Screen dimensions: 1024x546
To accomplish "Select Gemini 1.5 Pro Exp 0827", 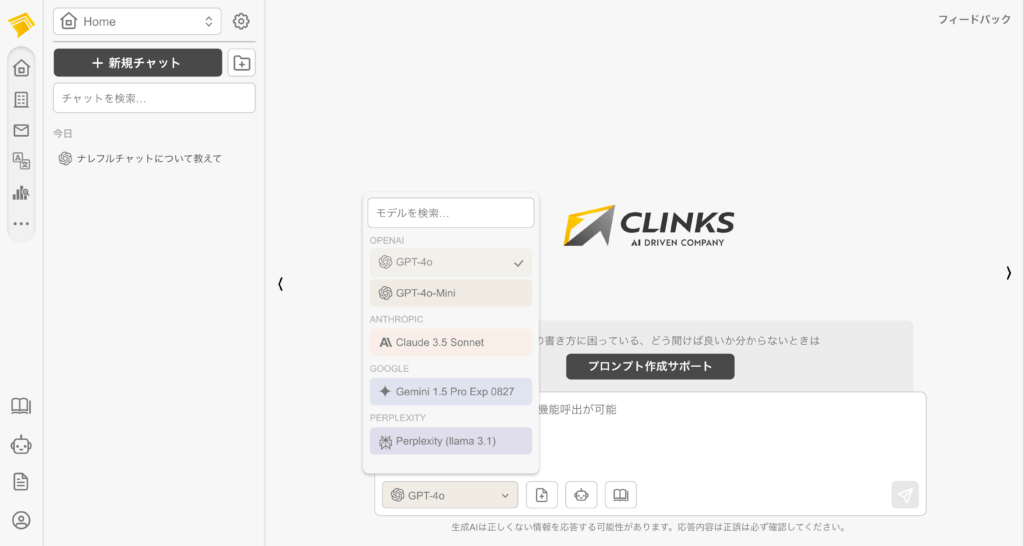I will (450, 391).
